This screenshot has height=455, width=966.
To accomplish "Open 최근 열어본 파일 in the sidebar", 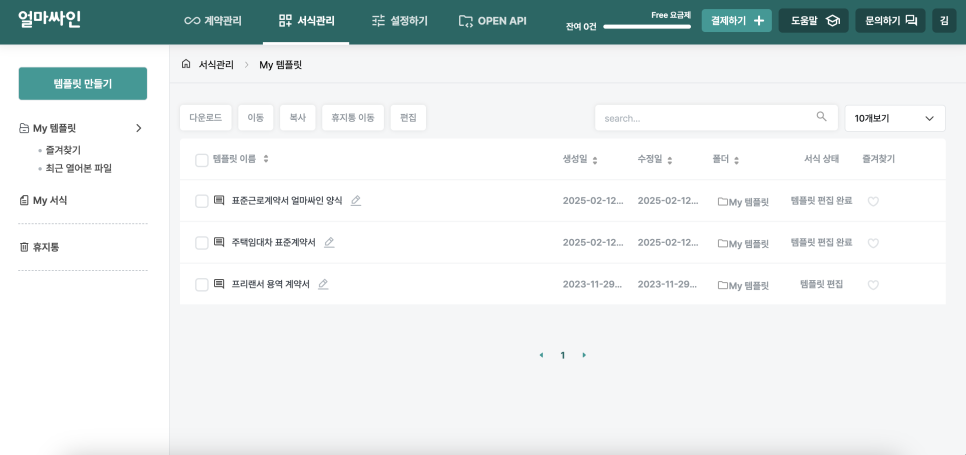I will (x=78, y=168).
